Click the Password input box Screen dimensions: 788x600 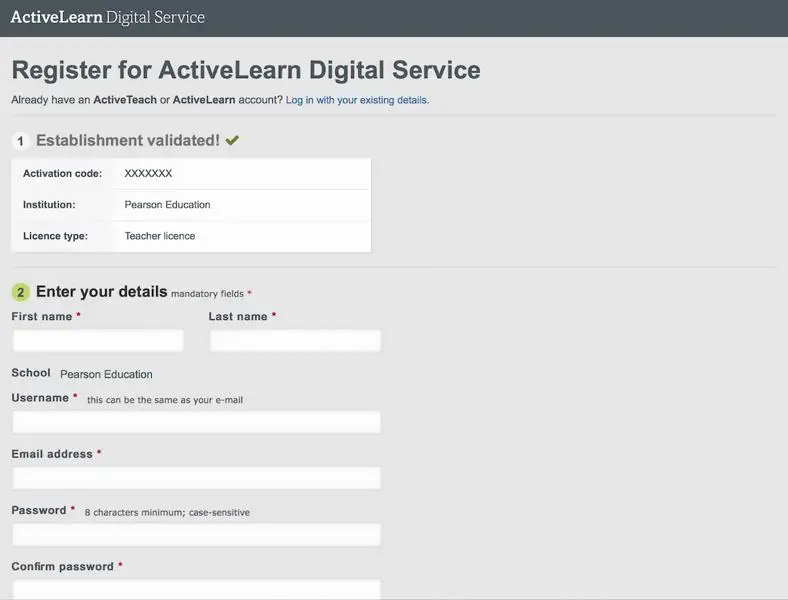pos(196,535)
